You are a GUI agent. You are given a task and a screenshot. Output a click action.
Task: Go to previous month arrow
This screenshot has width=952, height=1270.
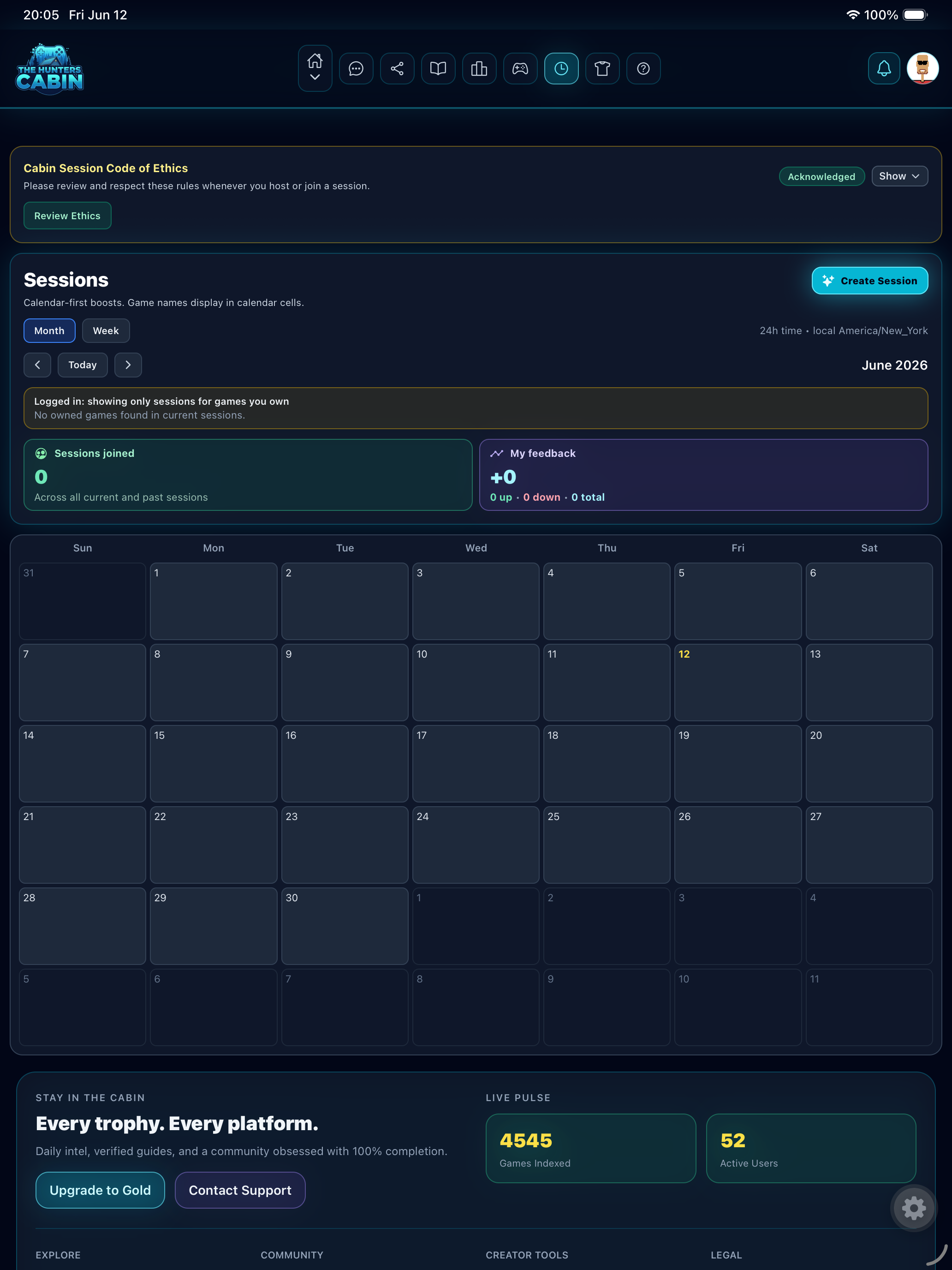(37, 365)
